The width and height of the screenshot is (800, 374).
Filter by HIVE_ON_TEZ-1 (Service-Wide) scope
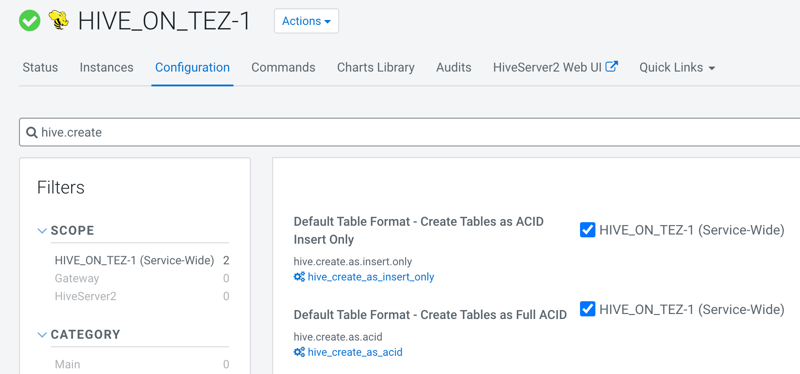[x=134, y=260]
